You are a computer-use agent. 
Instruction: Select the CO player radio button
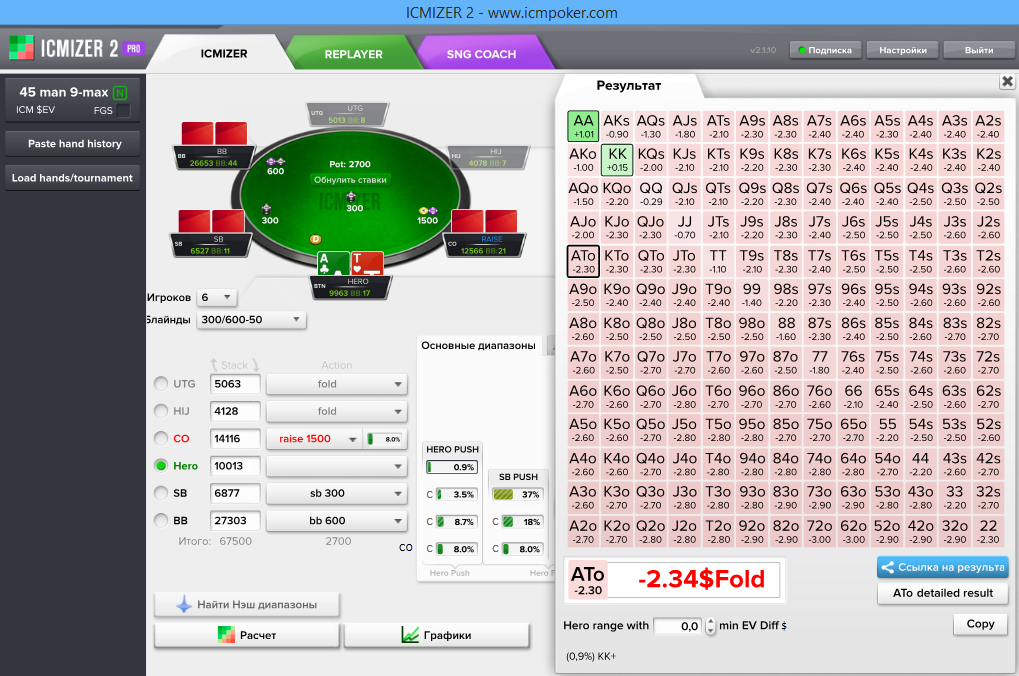click(x=161, y=438)
